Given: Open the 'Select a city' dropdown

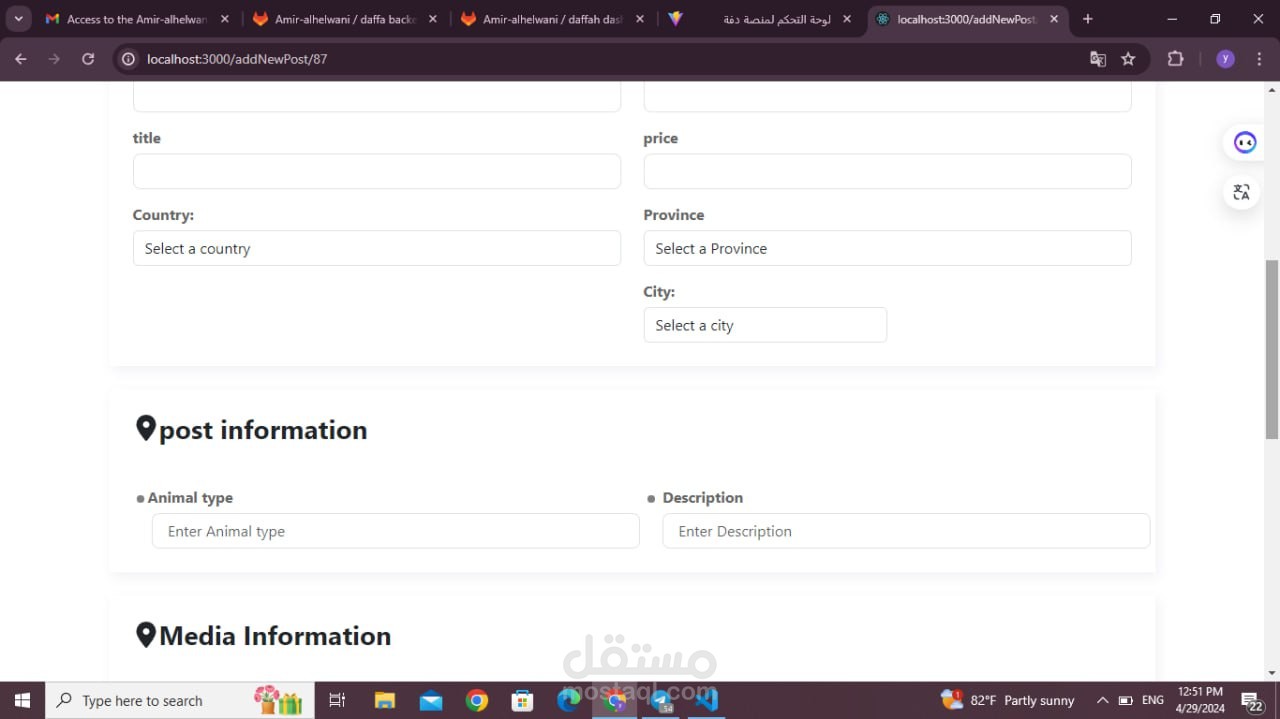Looking at the screenshot, I should coord(765,325).
